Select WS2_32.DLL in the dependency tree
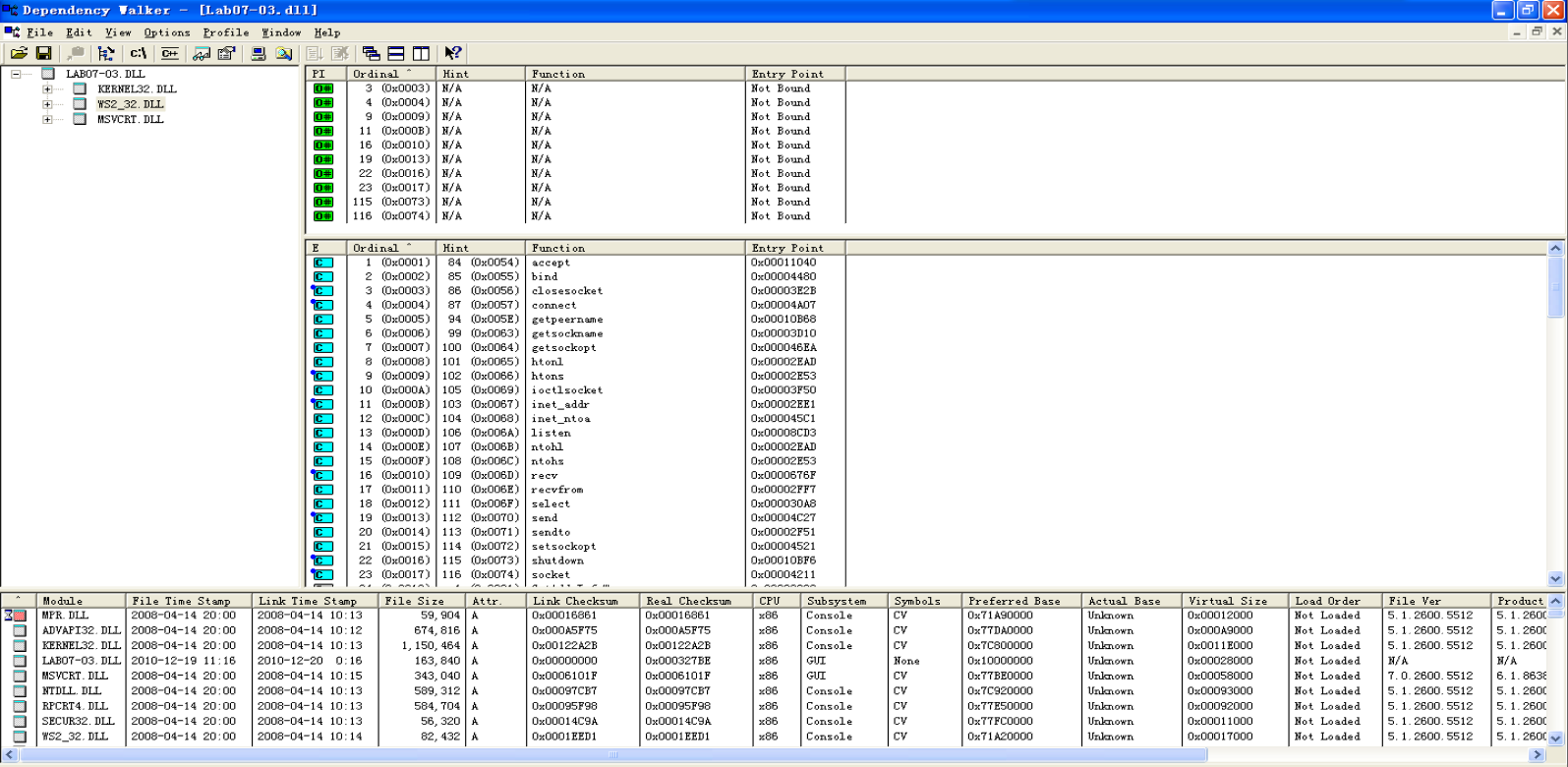This screenshot has height=767, width=1568. tap(130, 104)
